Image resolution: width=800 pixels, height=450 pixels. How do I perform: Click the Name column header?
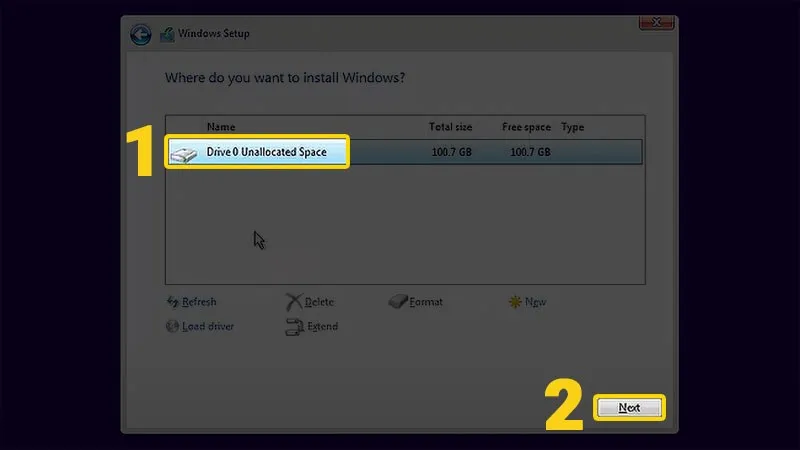[221, 128]
